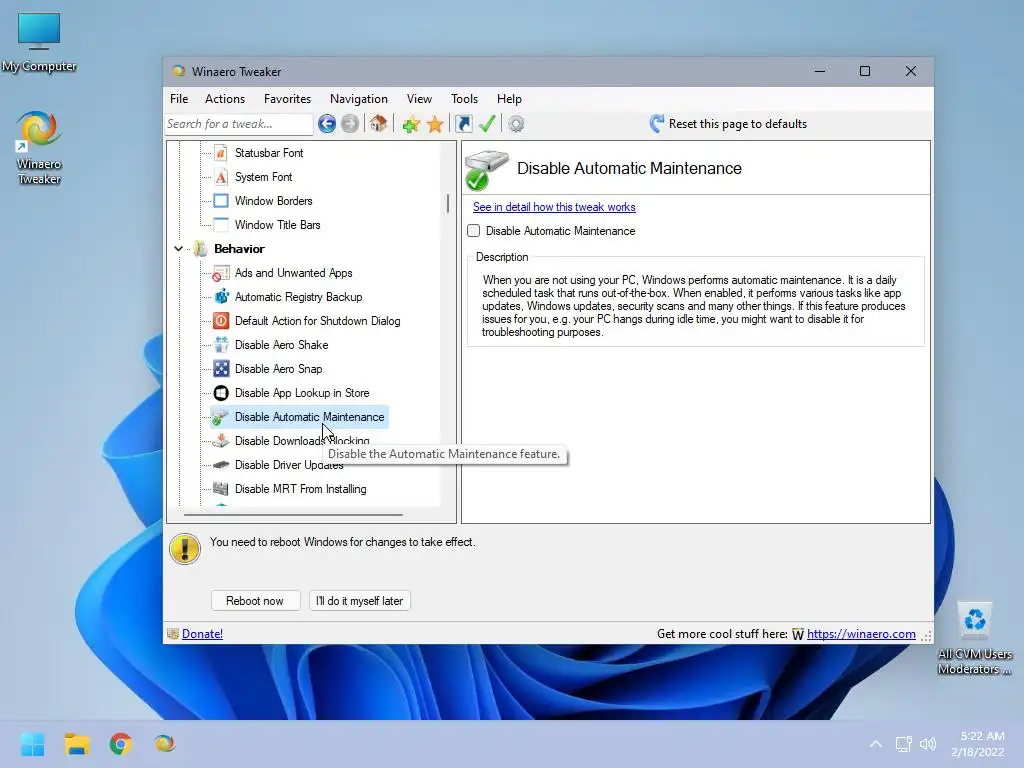
Task: Go to the Home page icon
Action: pyautogui.click(x=378, y=123)
